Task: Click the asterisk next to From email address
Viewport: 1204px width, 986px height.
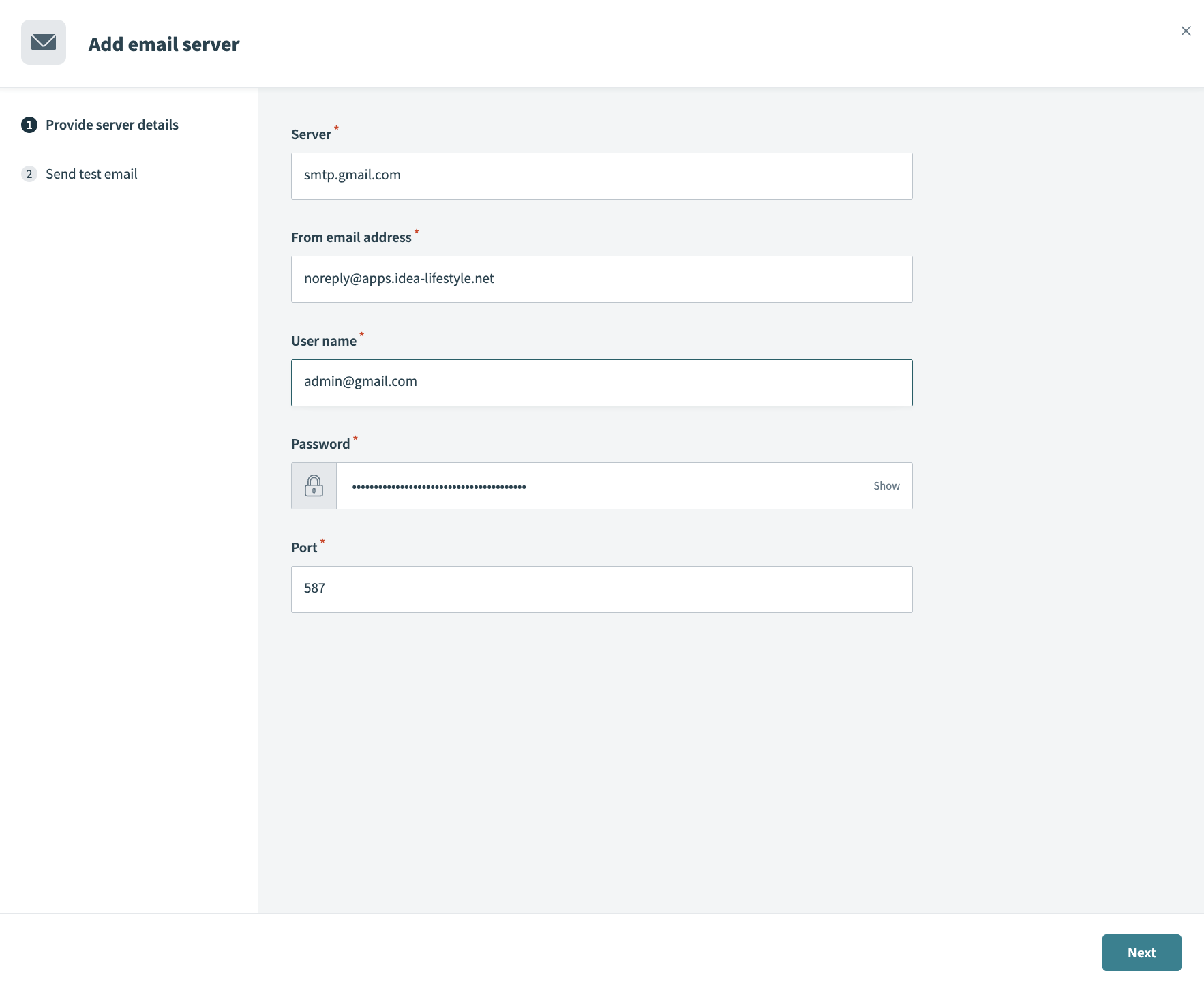Action: click(416, 232)
